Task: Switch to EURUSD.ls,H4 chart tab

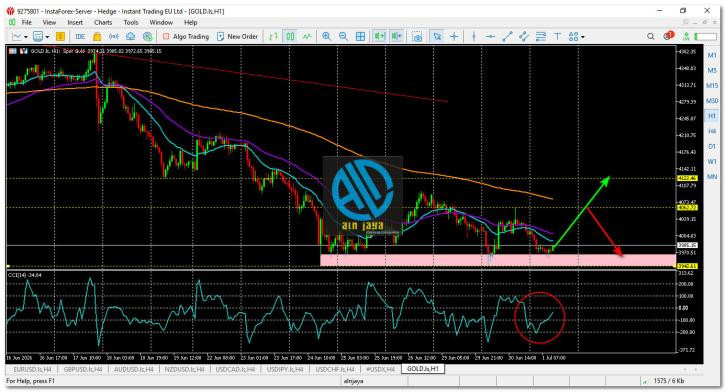Action: (32, 369)
